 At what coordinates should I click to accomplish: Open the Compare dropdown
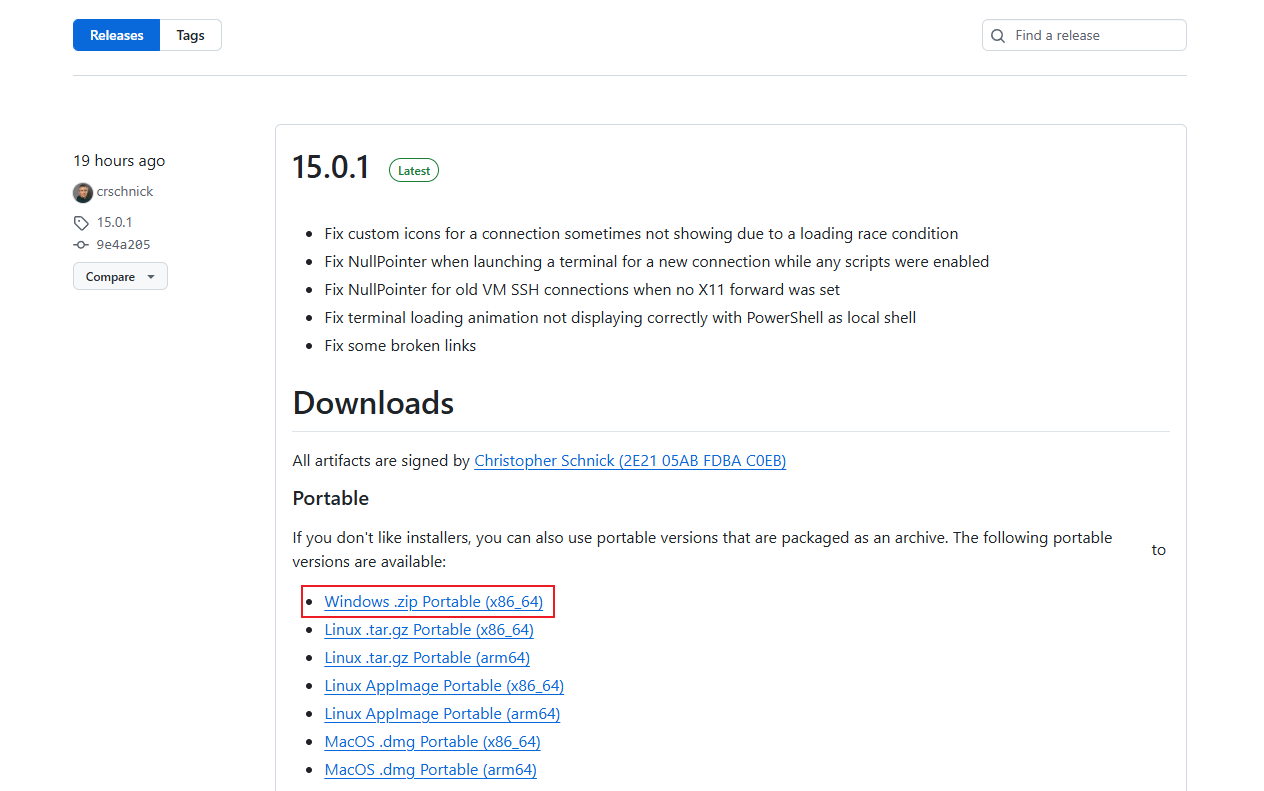click(x=120, y=277)
